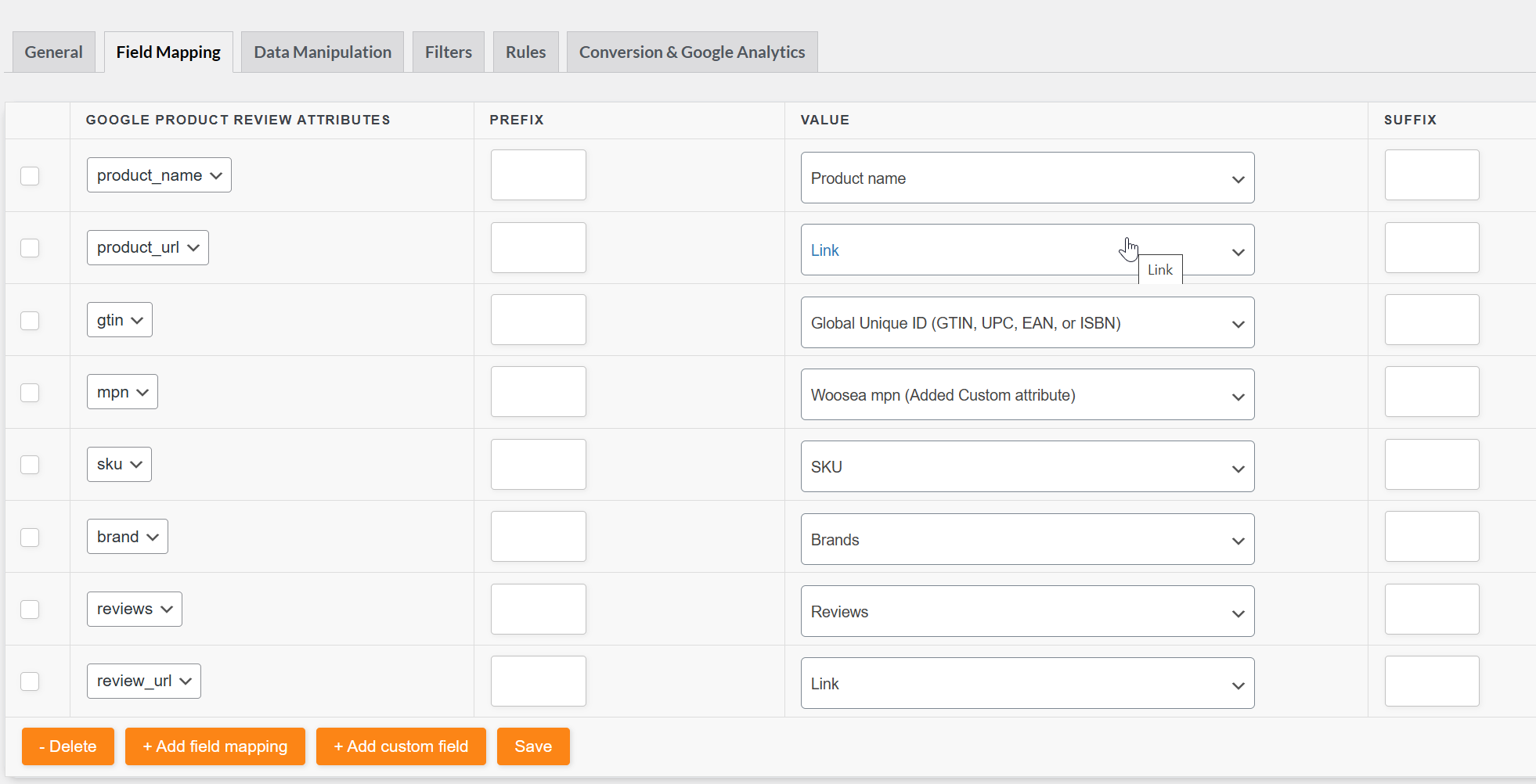Select the sku row checkbox
This screenshot has width=1536, height=784.
click(x=30, y=465)
